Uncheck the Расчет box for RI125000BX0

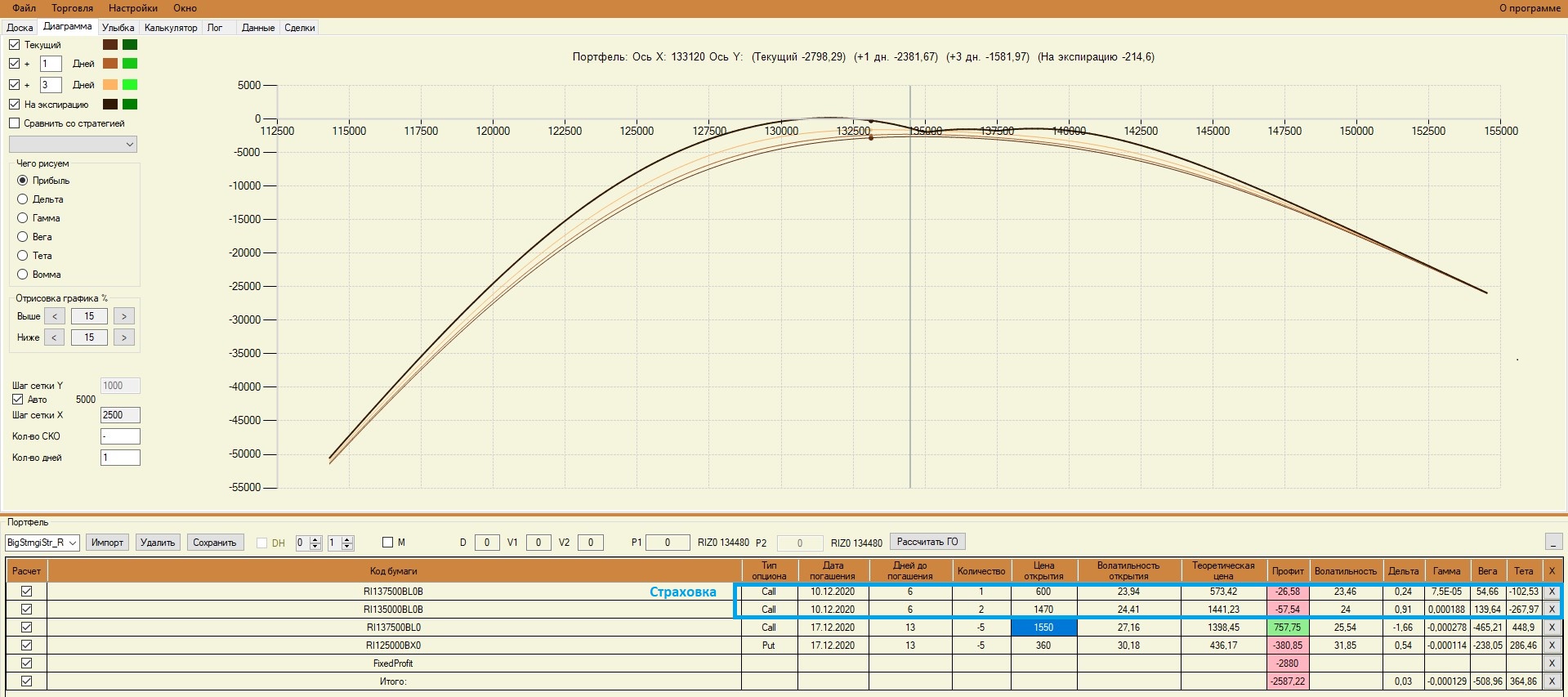point(26,646)
